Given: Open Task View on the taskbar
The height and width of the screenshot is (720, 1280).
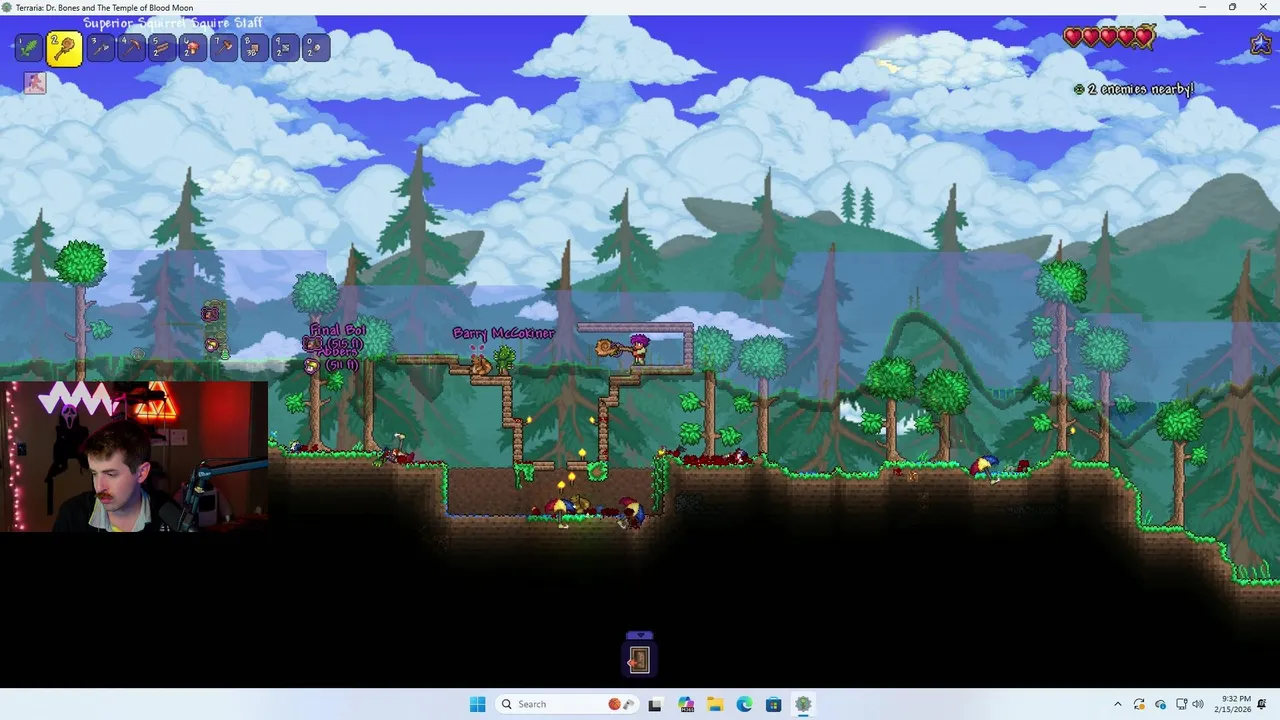Looking at the screenshot, I should pos(655,704).
